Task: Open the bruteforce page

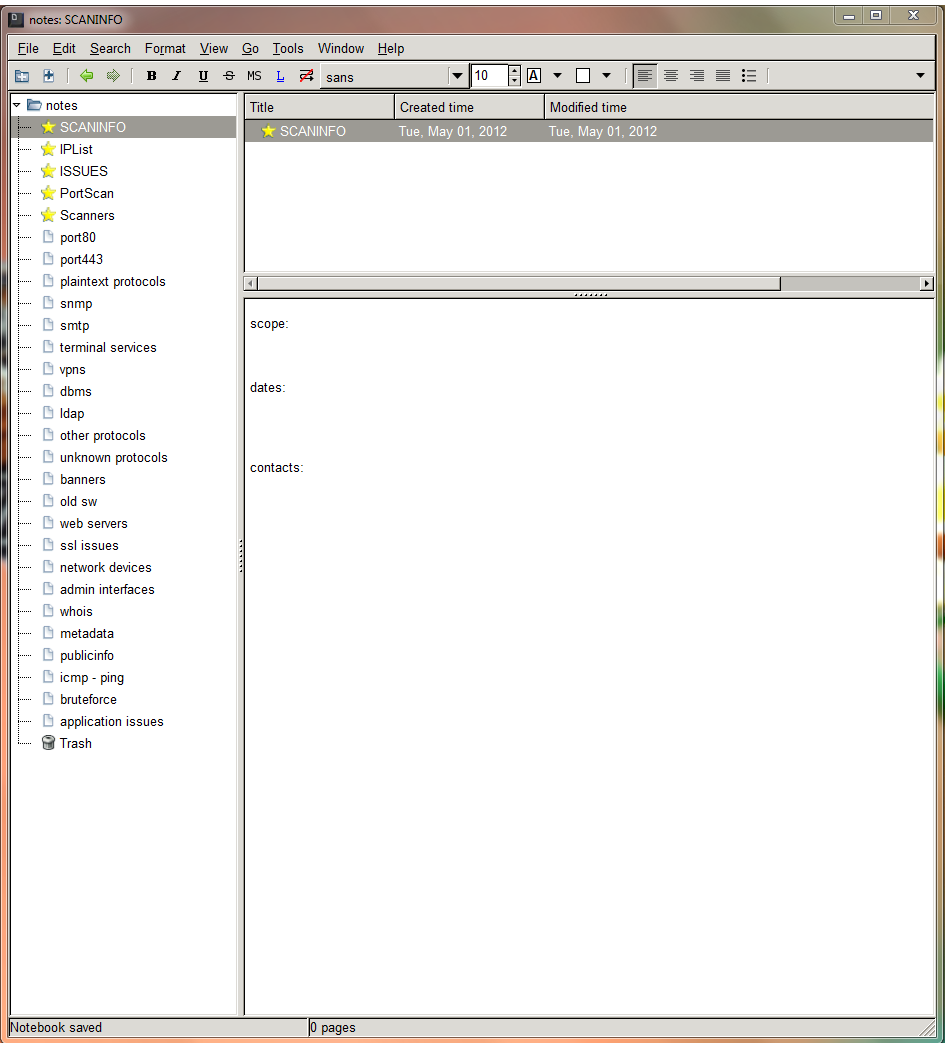Action: pos(88,699)
